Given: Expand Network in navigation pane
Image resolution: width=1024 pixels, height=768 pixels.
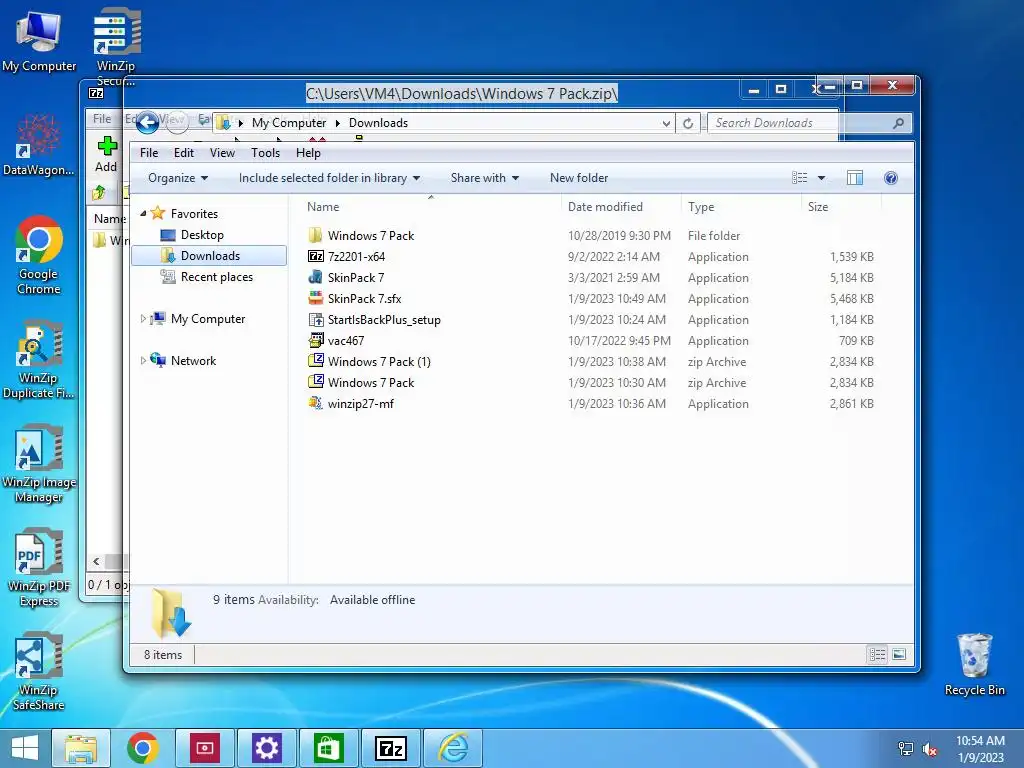Looking at the screenshot, I should 143,360.
